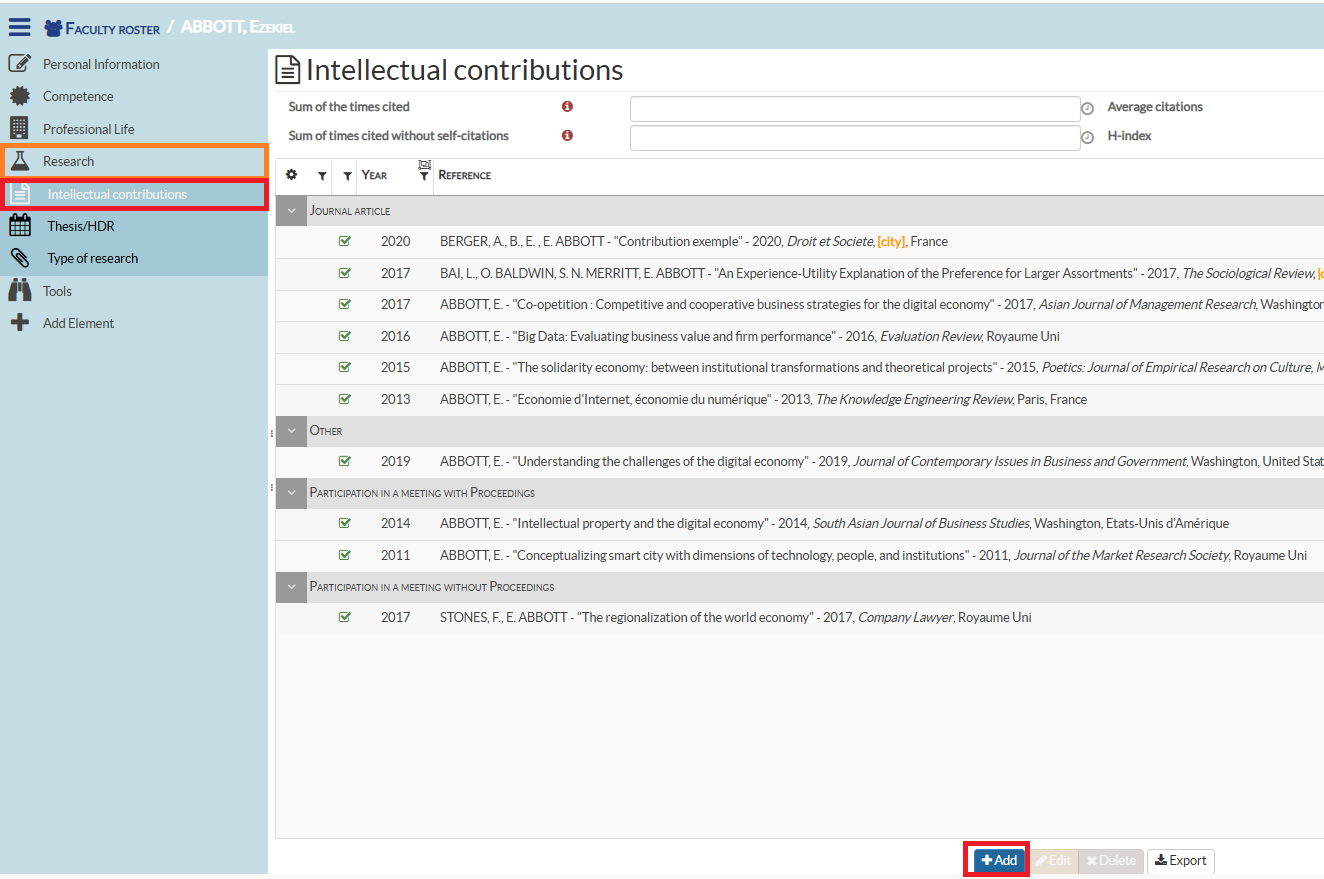Click the clock icon beside Average citations
The height and width of the screenshot is (879, 1324).
coord(1087,108)
